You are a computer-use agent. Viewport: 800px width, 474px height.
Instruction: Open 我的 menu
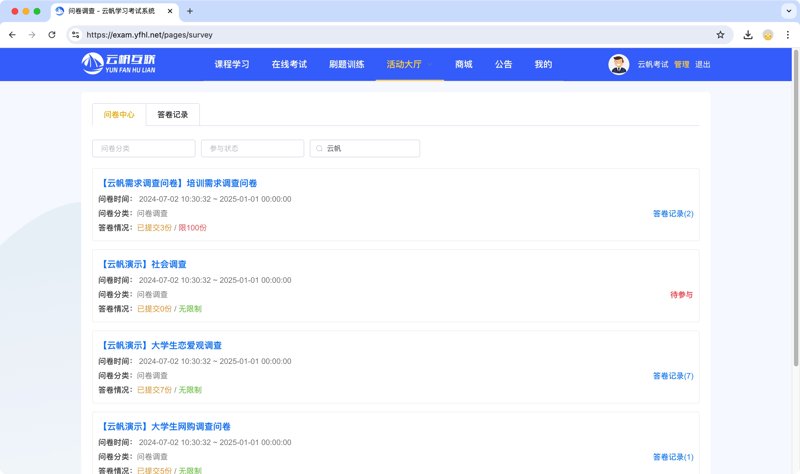coord(543,64)
